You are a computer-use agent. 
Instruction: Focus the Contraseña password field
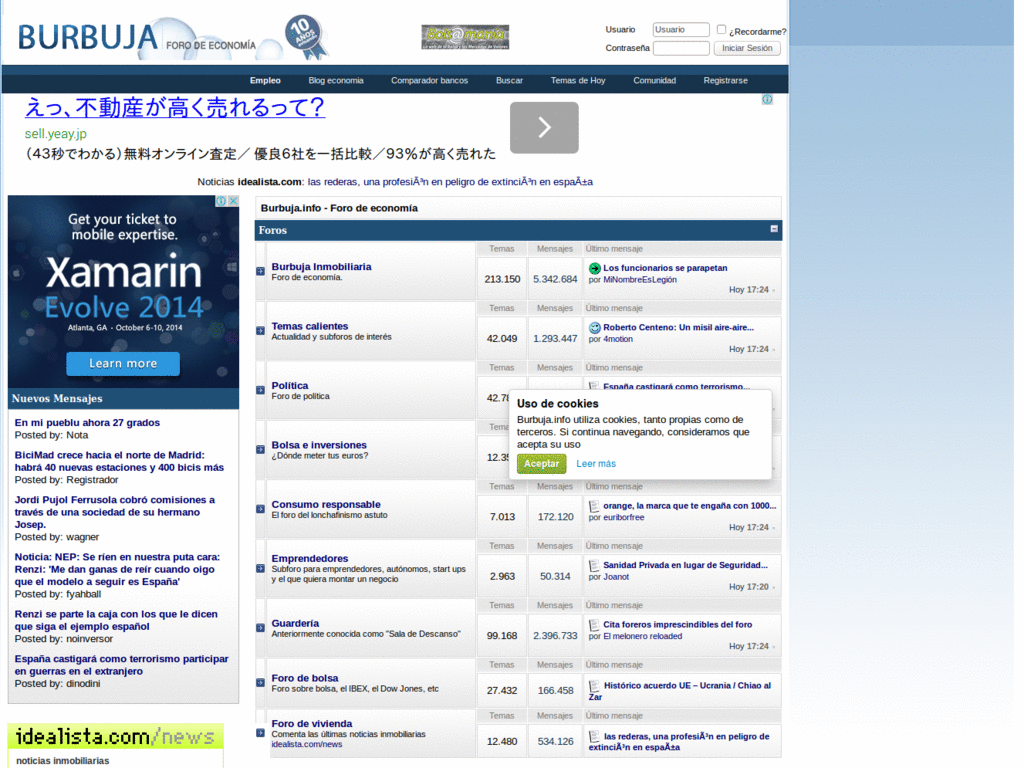680,48
